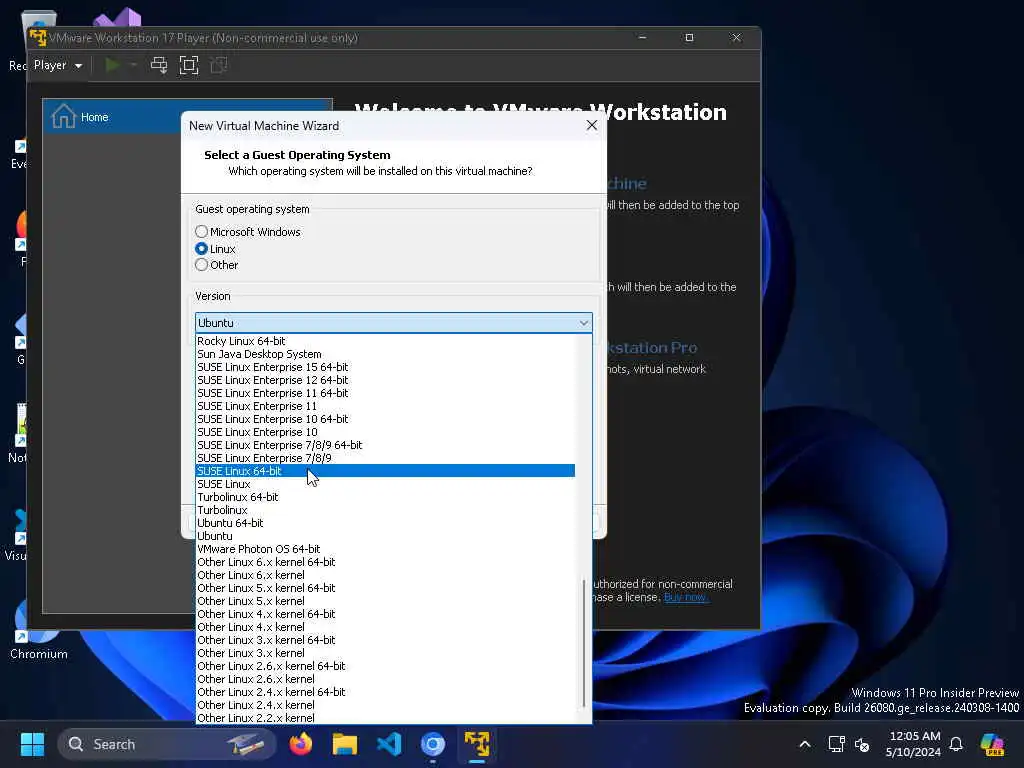Screen dimensions: 1024x768
Task: Choose Other Linux 6.x kernel 64-bit
Action: [385, 562]
